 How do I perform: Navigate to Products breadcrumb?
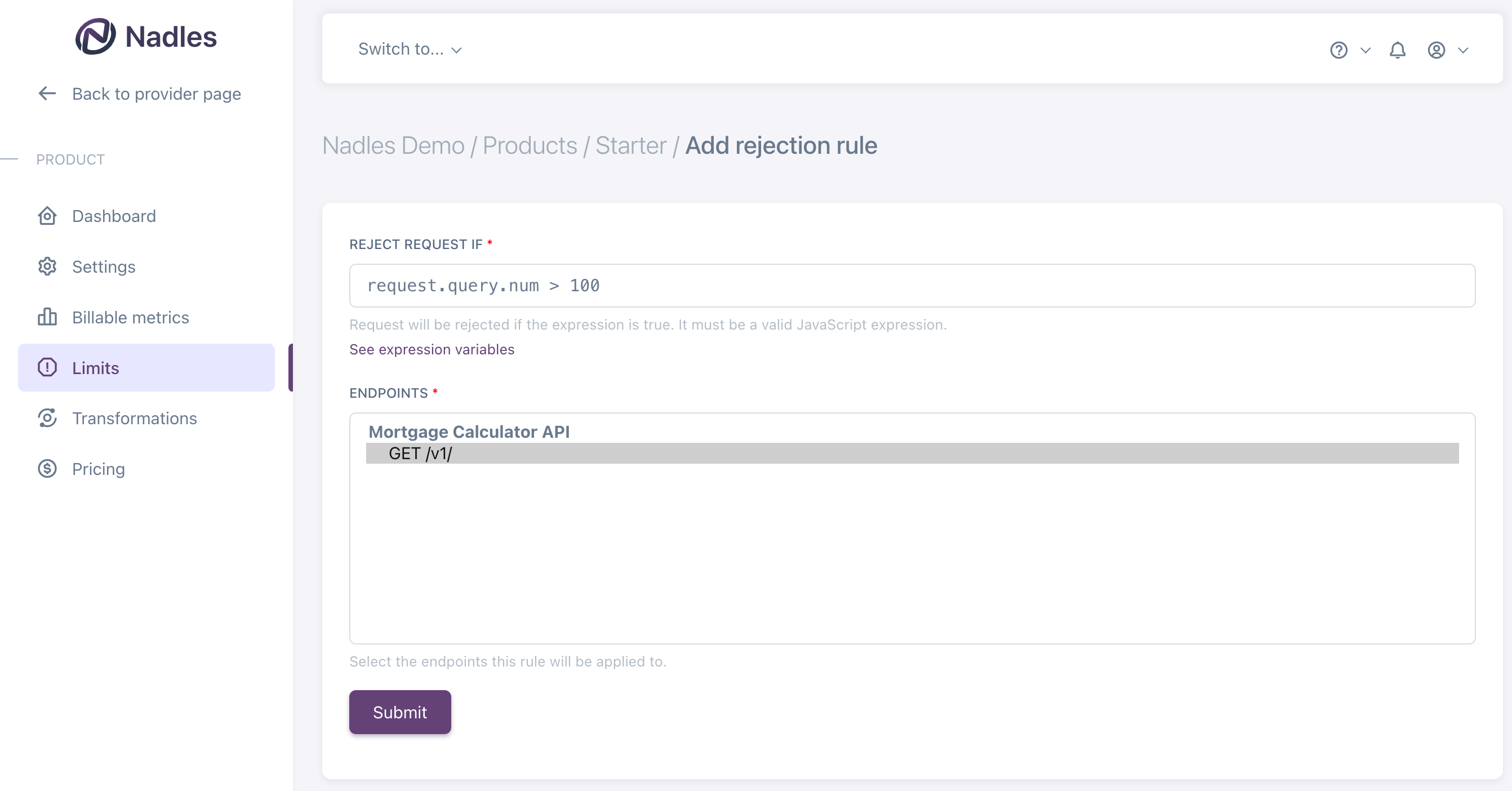click(x=530, y=145)
